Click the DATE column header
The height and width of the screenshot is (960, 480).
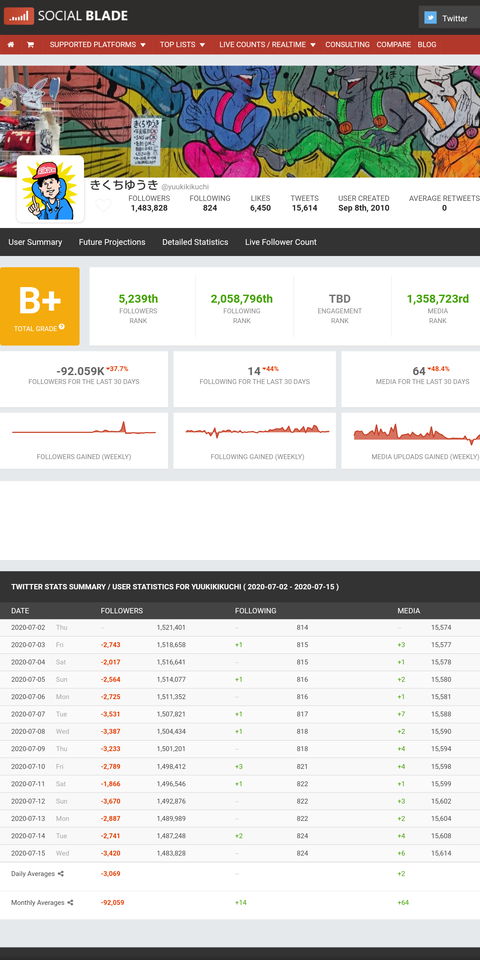tap(20, 611)
